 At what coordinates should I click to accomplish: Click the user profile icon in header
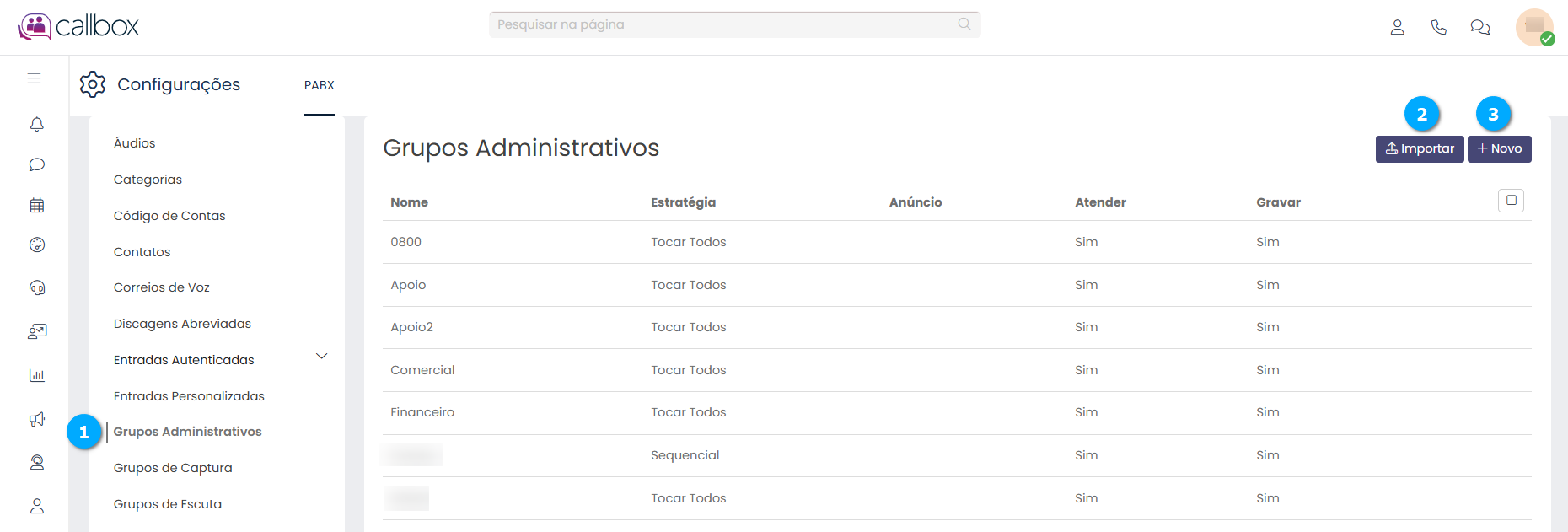[1397, 27]
